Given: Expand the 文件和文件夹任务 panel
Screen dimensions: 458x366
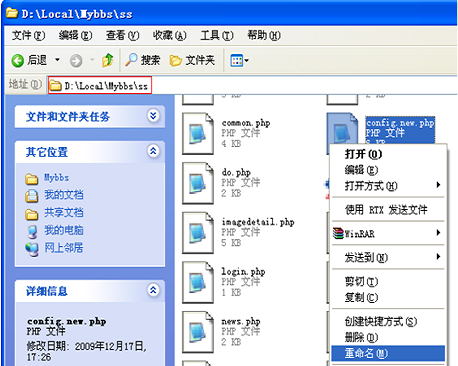Looking at the screenshot, I should 153,116.
